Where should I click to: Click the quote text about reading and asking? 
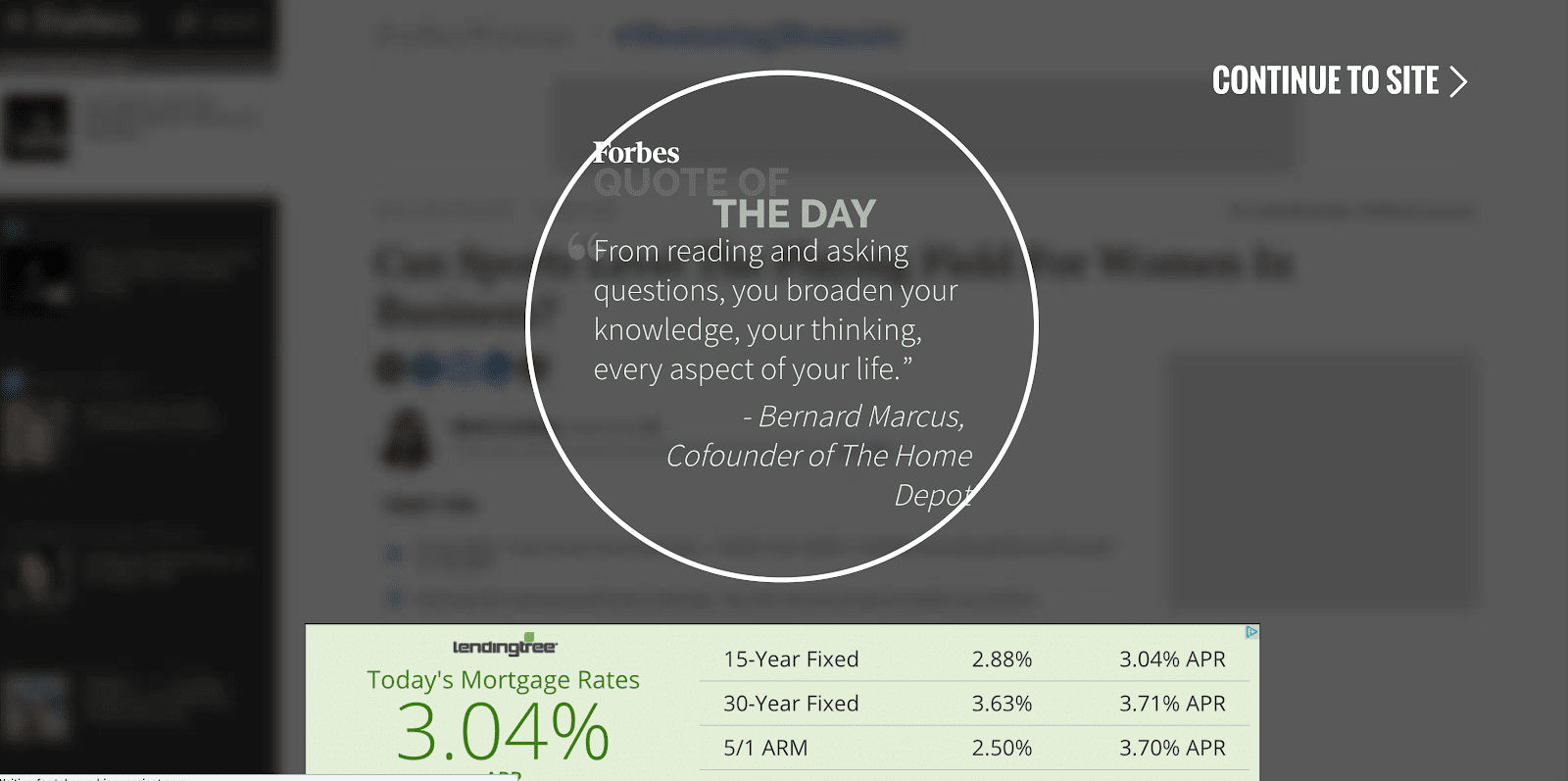tap(775, 310)
